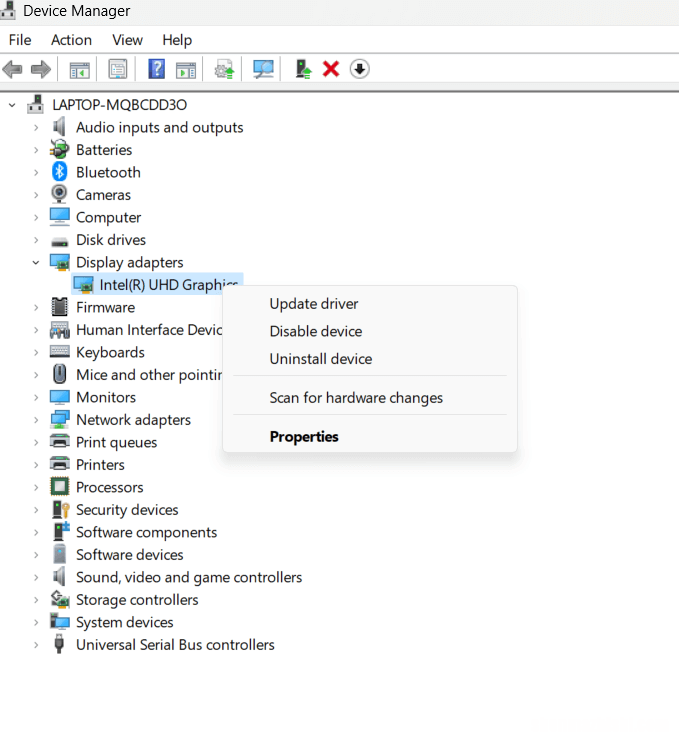Click the Back arrow in the toolbar
This screenshot has width=679, height=740.
(x=13, y=69)
